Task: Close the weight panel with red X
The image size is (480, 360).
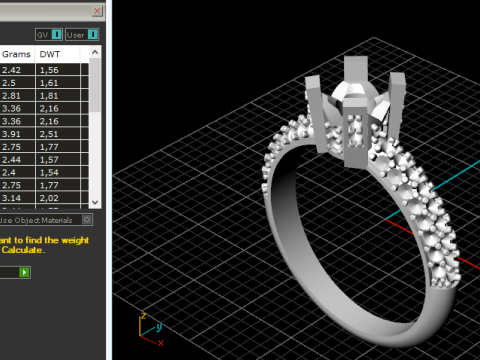Action: 97,11
